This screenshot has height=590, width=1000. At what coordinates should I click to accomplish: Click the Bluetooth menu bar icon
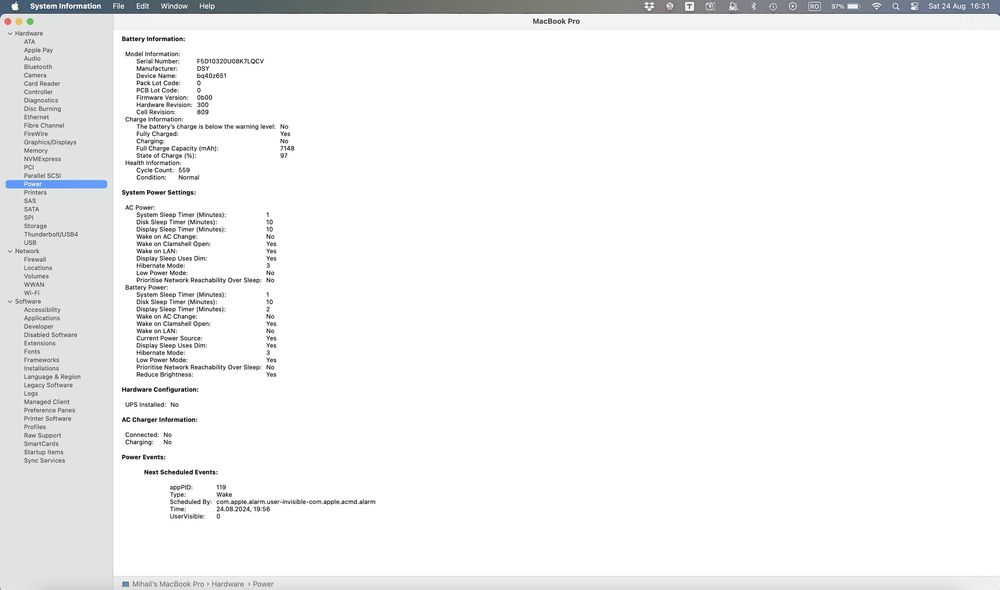tap(753, 6)
